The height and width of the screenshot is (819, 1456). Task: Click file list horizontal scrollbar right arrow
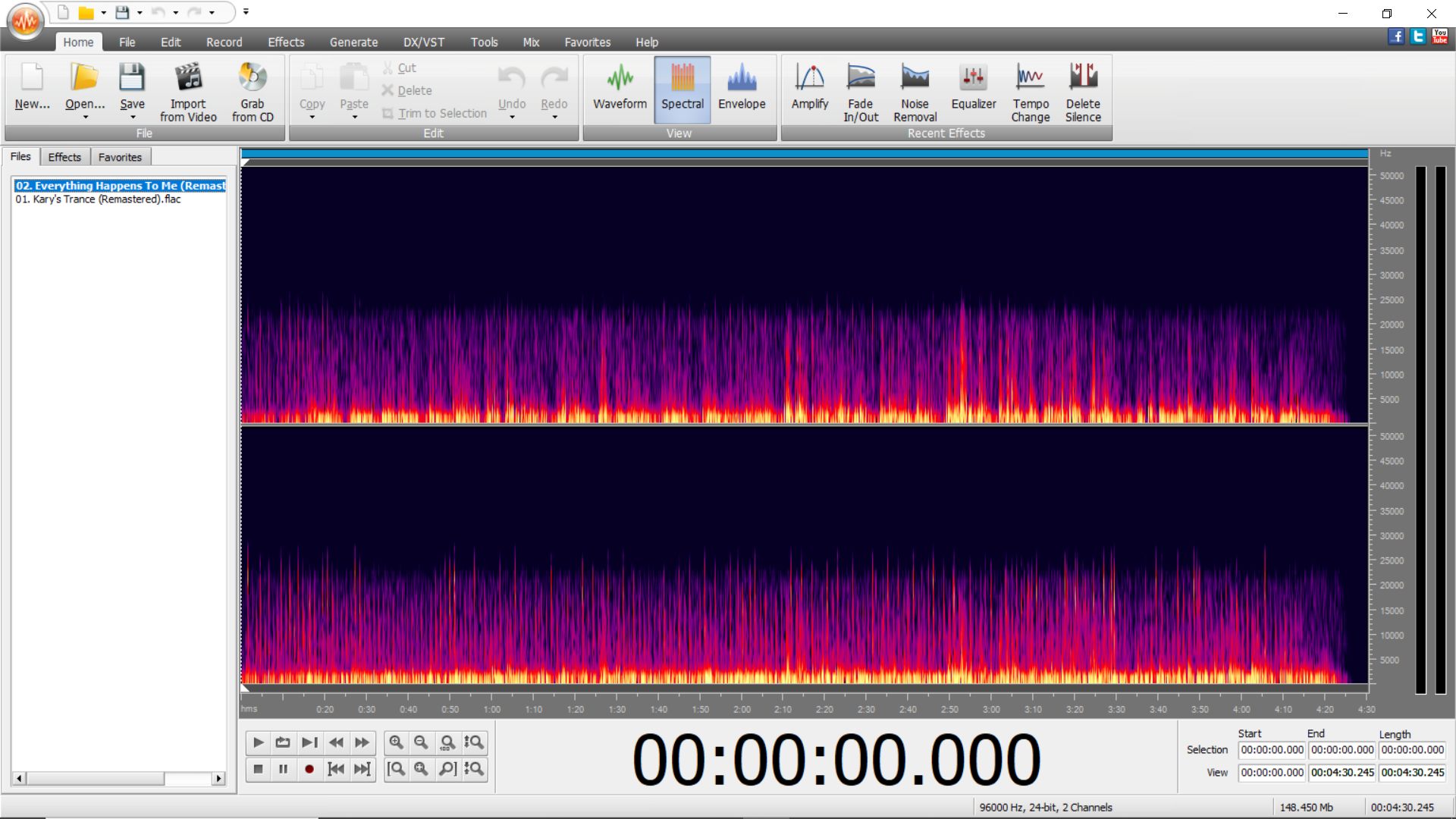[218, 778]
